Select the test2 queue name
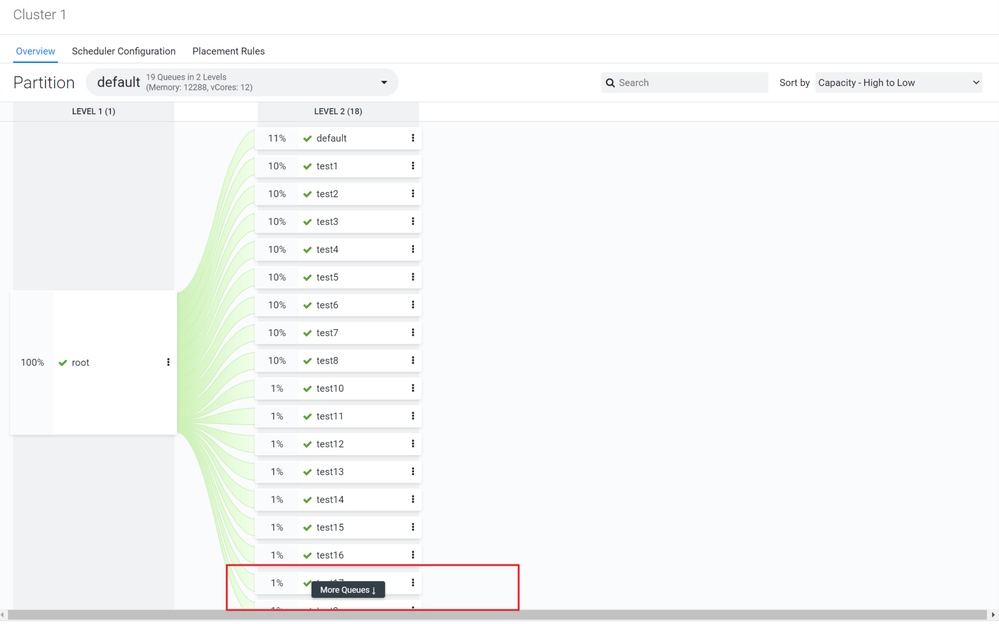This screenshot has width=999, height=624. tap(327, 194)
